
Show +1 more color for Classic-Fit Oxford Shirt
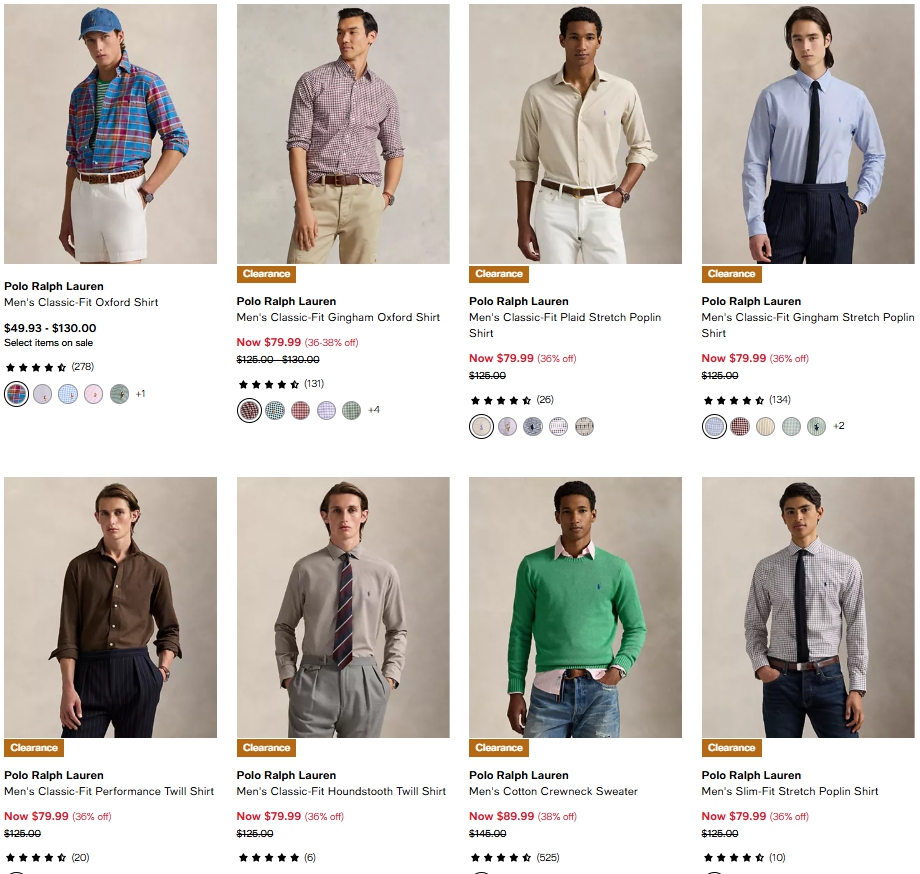[140, 393]
